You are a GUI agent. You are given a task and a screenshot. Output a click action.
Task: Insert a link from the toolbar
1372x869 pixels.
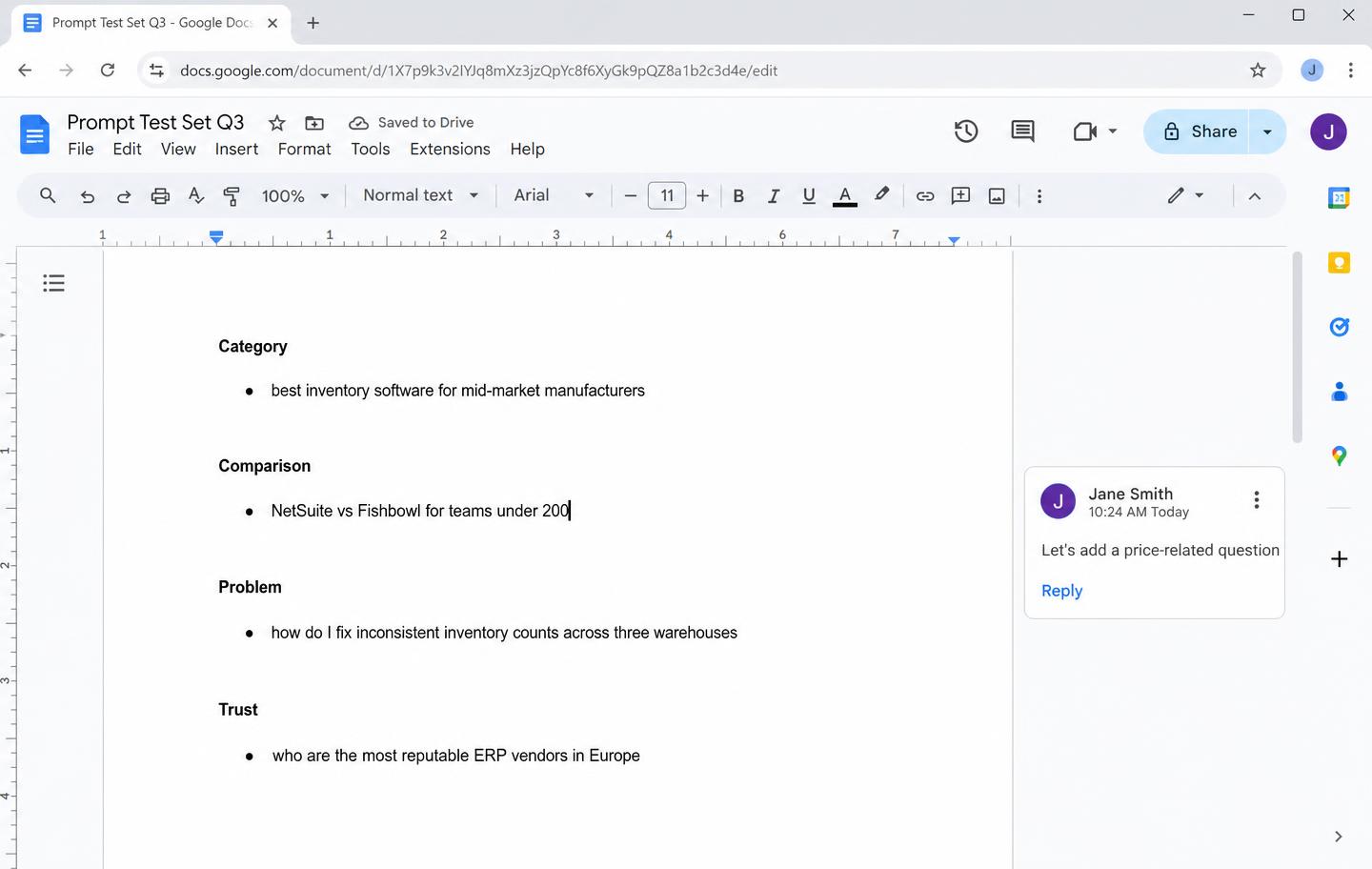tap(925, 196)
